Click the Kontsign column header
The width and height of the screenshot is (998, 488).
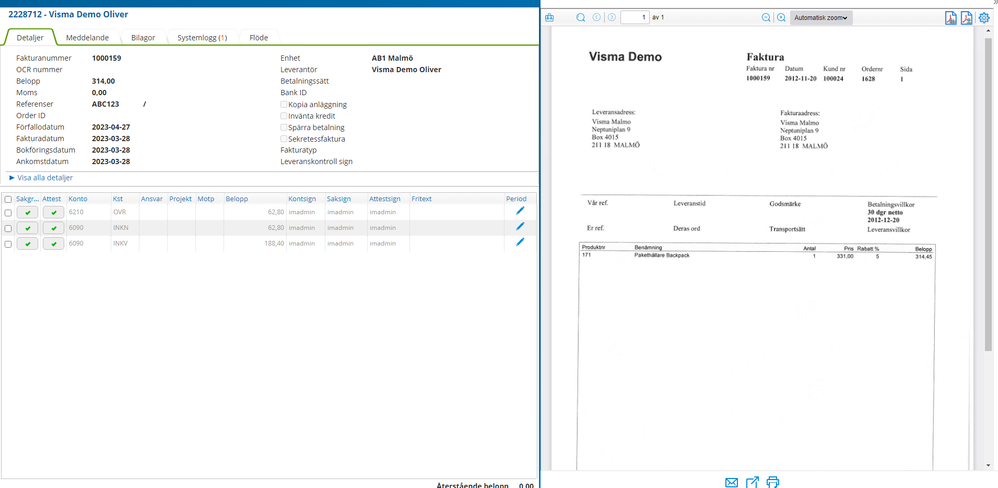tap(302, 199)
